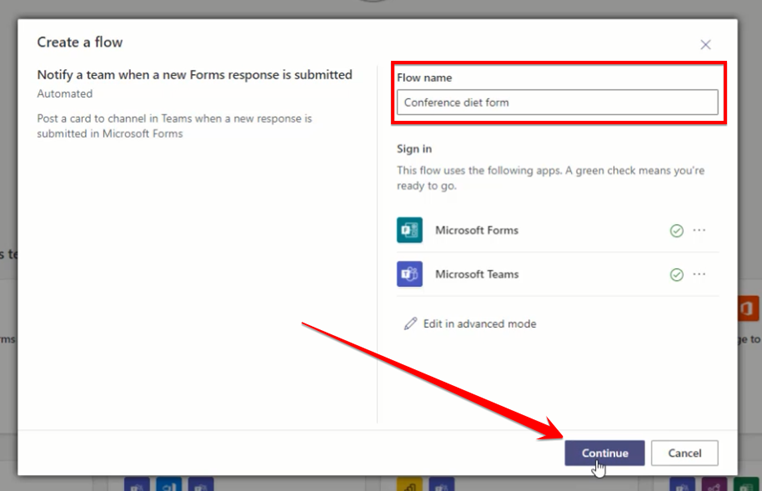The height and width of the screenshot is (491, 762).
Task: Click the 'Automated' flow type text
Action: click(65, 93)
